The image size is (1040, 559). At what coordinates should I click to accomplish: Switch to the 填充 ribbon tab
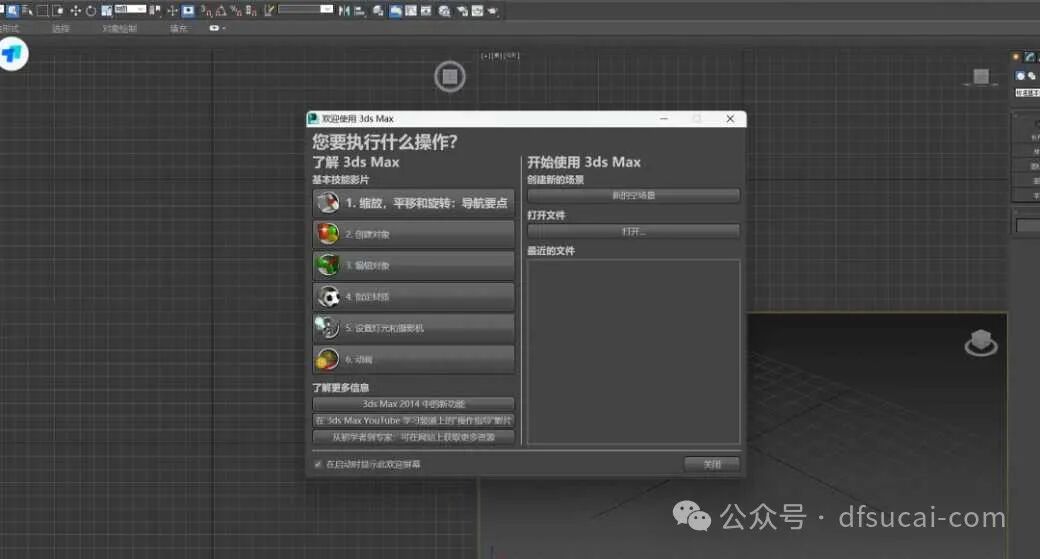coord(178,29)
